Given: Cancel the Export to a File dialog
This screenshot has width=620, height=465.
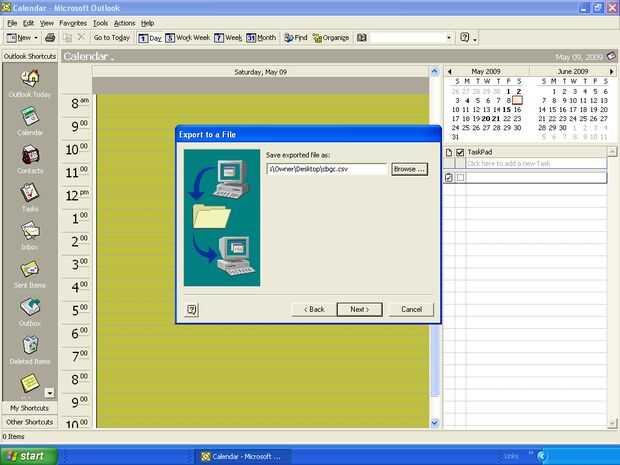Looking at the screenshot, I should tap(411, 309).
